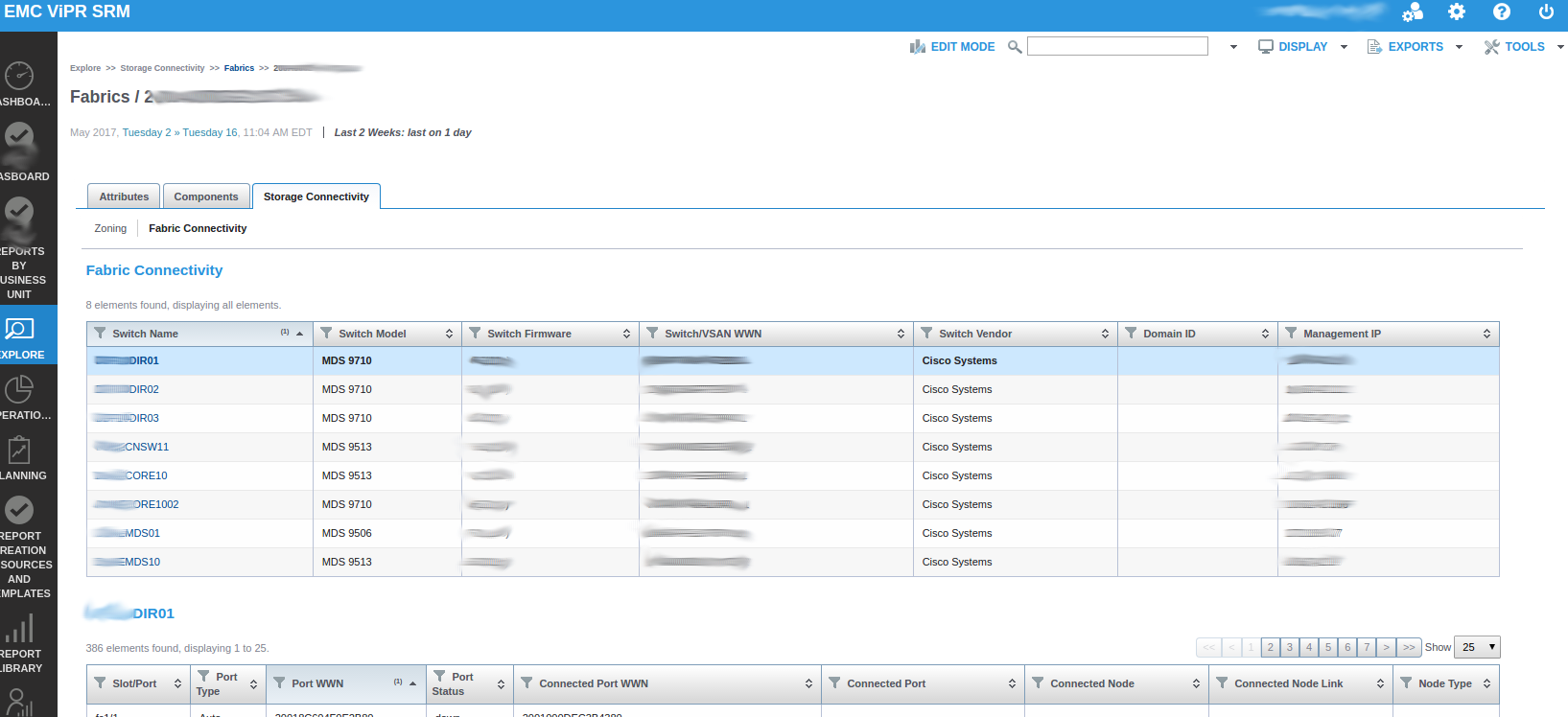Open the Explore sidebar magnifier icon
The height and width of the screenshot is (717, 1568).
point(19,329)
